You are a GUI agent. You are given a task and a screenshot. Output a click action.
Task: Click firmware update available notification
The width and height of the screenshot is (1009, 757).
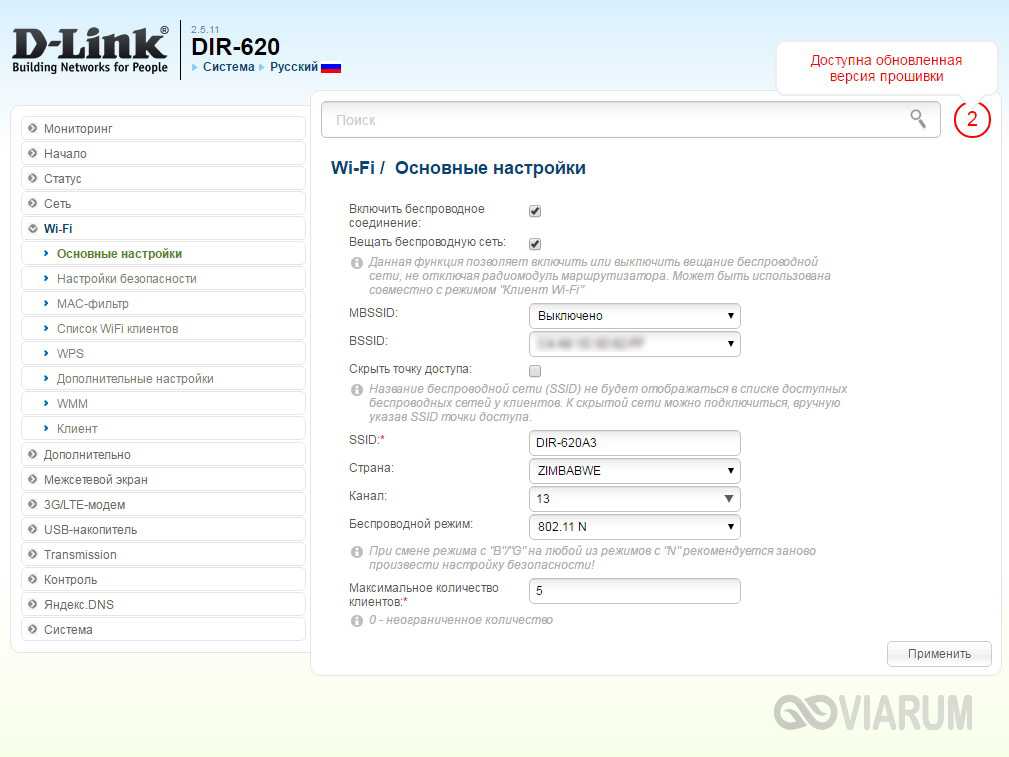[886, 68]
